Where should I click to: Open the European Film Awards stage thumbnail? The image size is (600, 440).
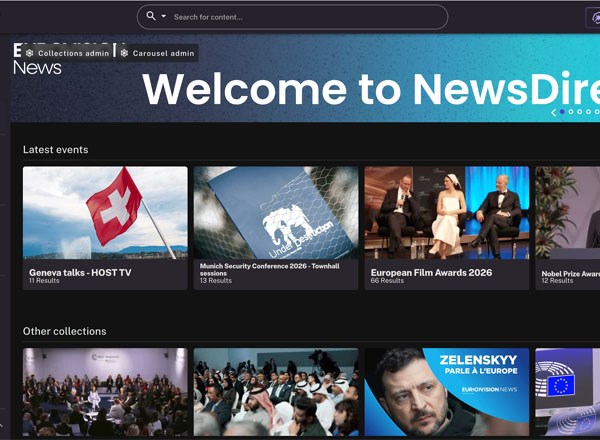click(447, 213)
